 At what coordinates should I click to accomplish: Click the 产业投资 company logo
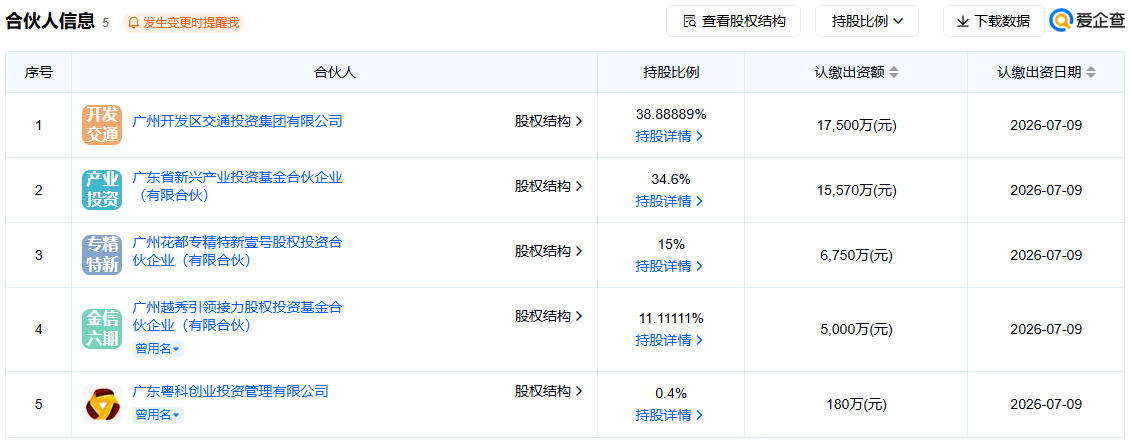(x=102, y=190)
